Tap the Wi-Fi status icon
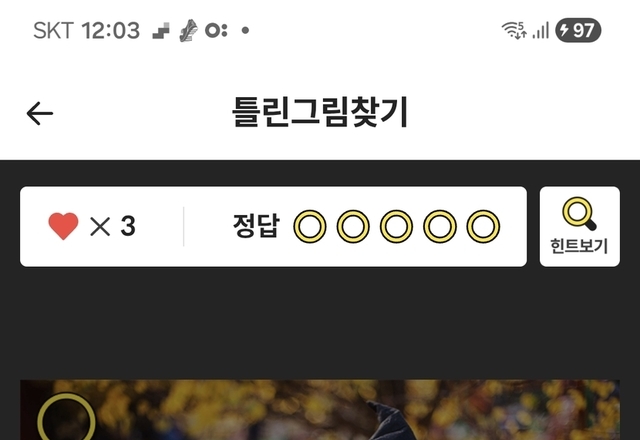The image size is (640, 440). [514, 30]
